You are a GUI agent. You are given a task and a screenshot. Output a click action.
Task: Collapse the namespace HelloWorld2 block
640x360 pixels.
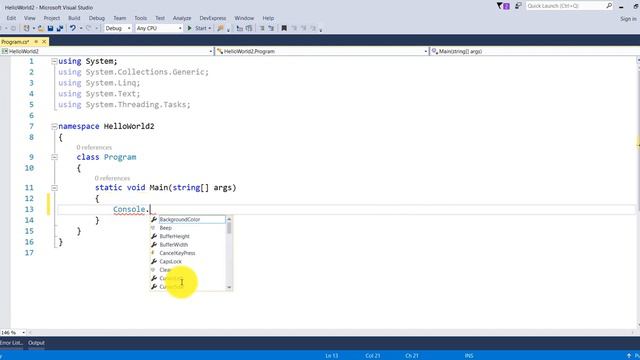pos(54,127)
